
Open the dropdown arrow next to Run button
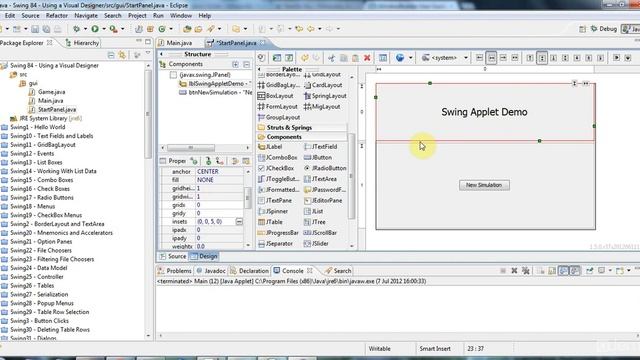tap(104, 29)
